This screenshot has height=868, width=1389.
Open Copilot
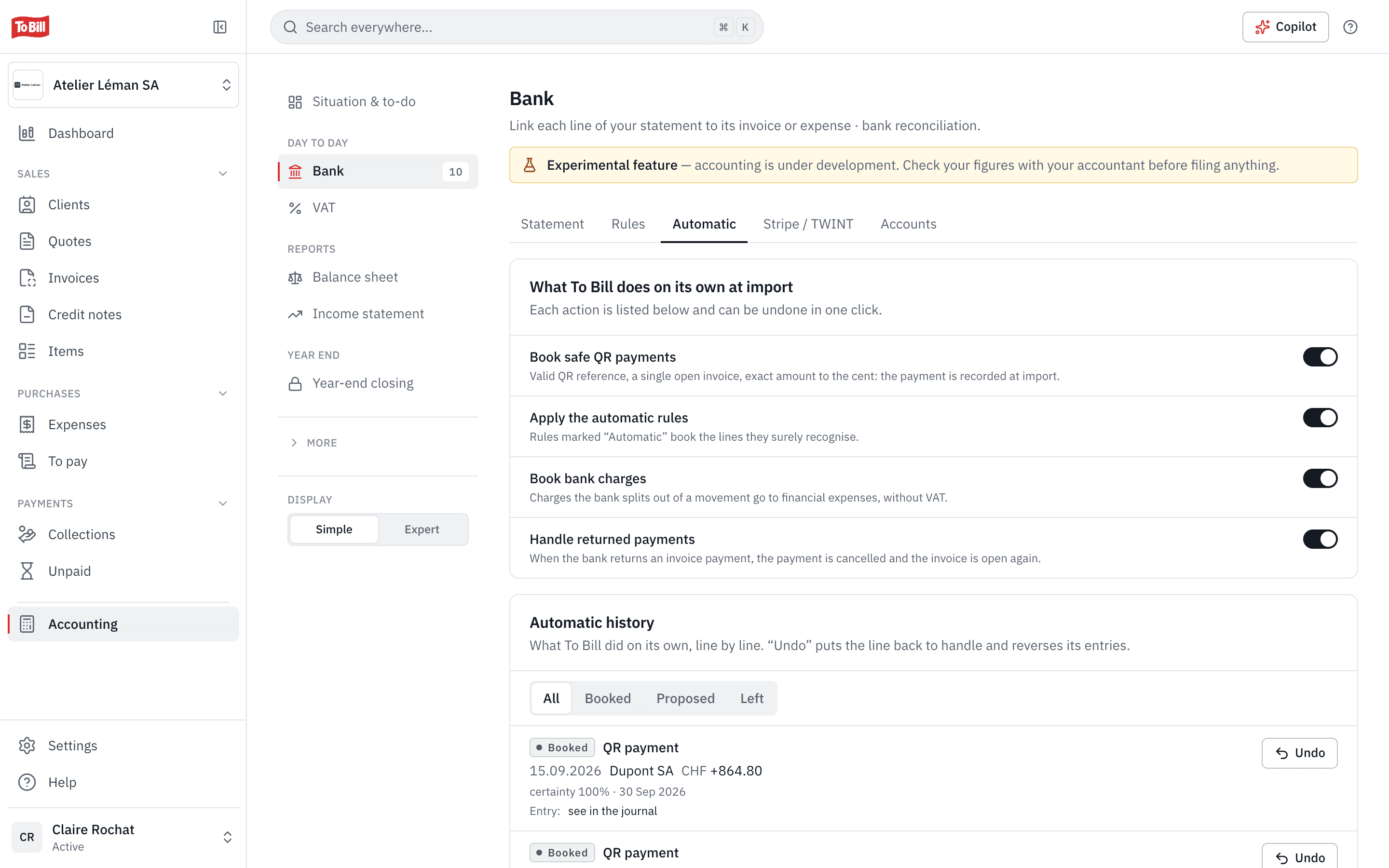pos(1285,27)
